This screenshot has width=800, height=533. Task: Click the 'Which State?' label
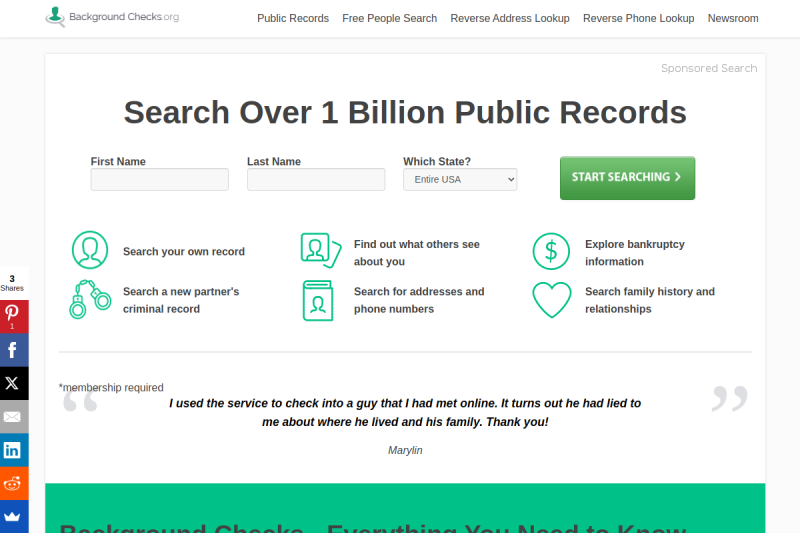pos(437,162)
